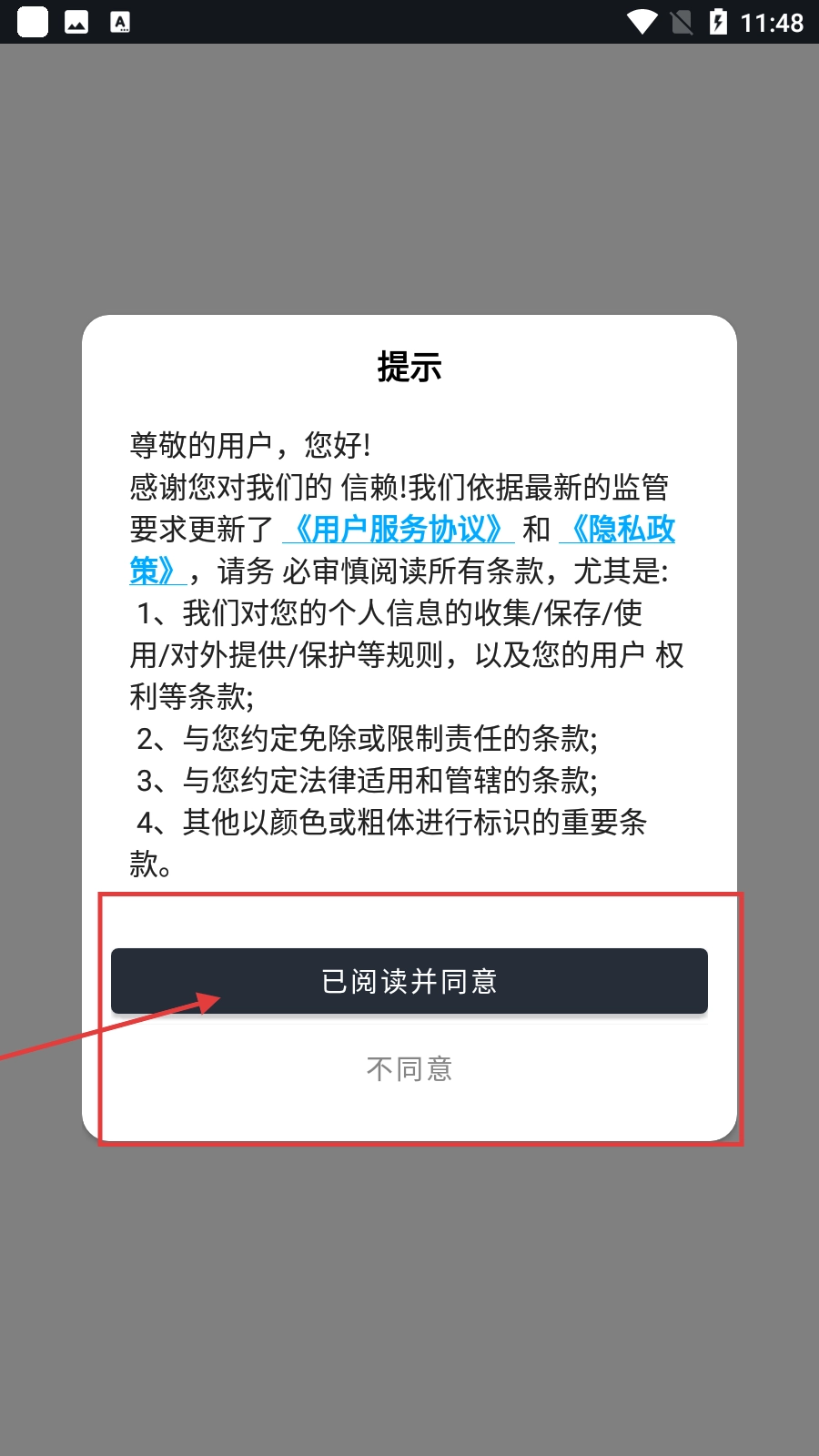Tap the white square notification icon
The image size is (819, 1456).
click(33, 22)
